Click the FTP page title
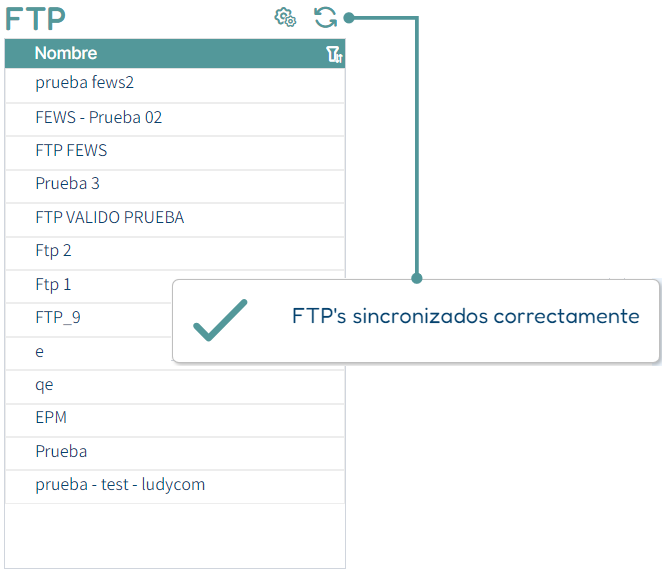 [x=35, y=19]
